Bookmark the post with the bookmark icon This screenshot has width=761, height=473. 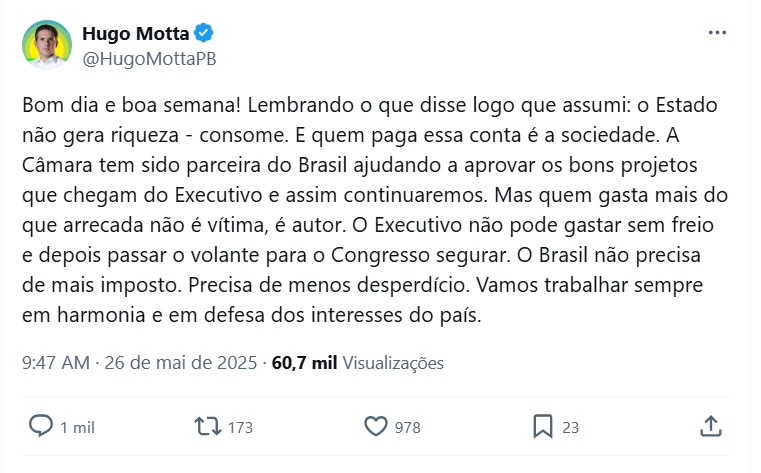[543, 426]
